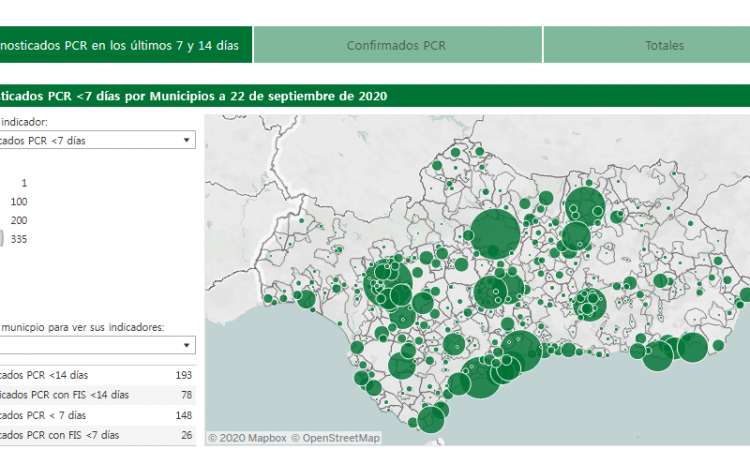
Task: Click the PCR con FIS <7 días row showing 26
Action: (x=95, y=435)
